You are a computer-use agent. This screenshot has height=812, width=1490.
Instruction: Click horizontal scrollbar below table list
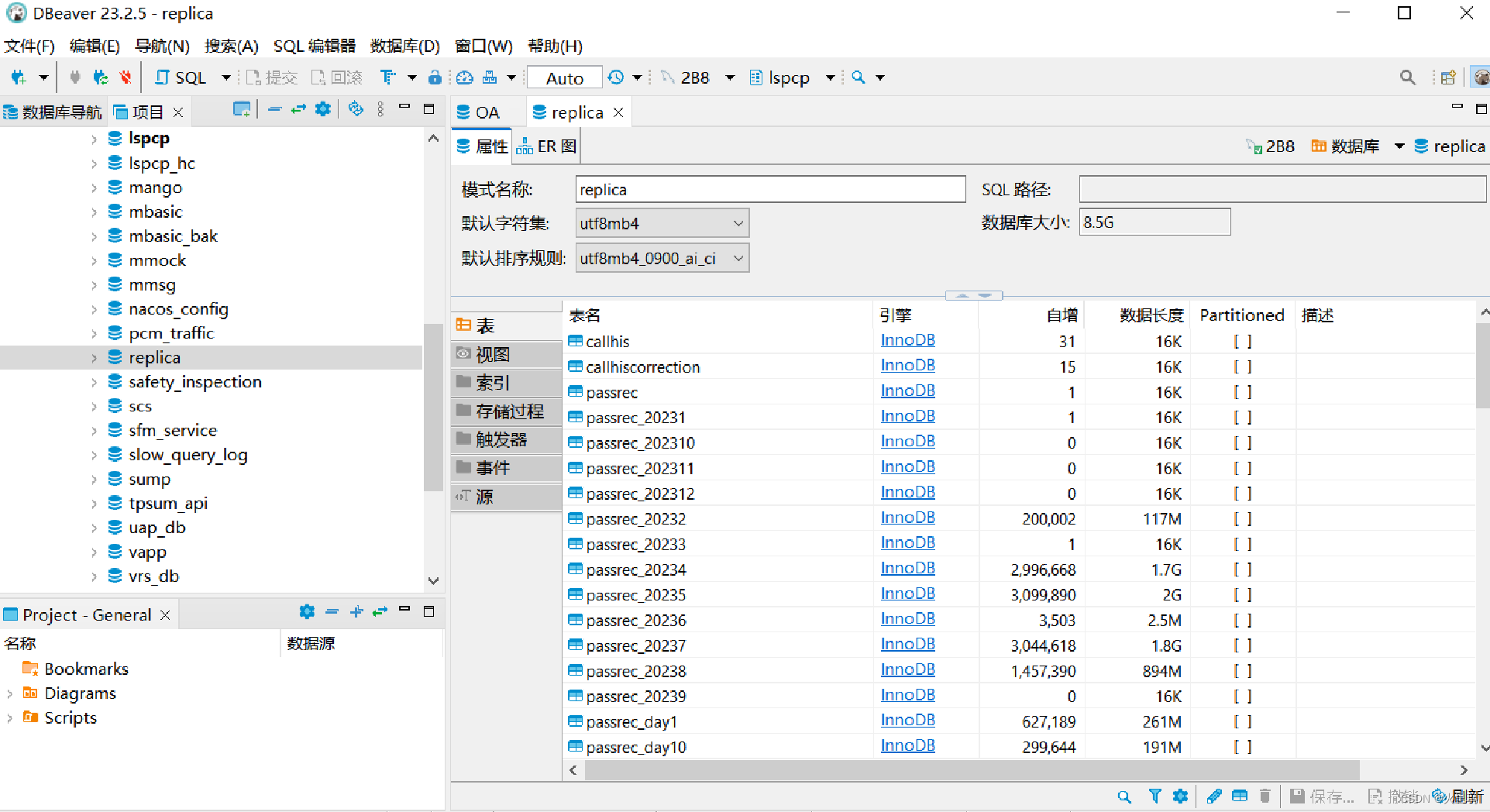point(972,770)
